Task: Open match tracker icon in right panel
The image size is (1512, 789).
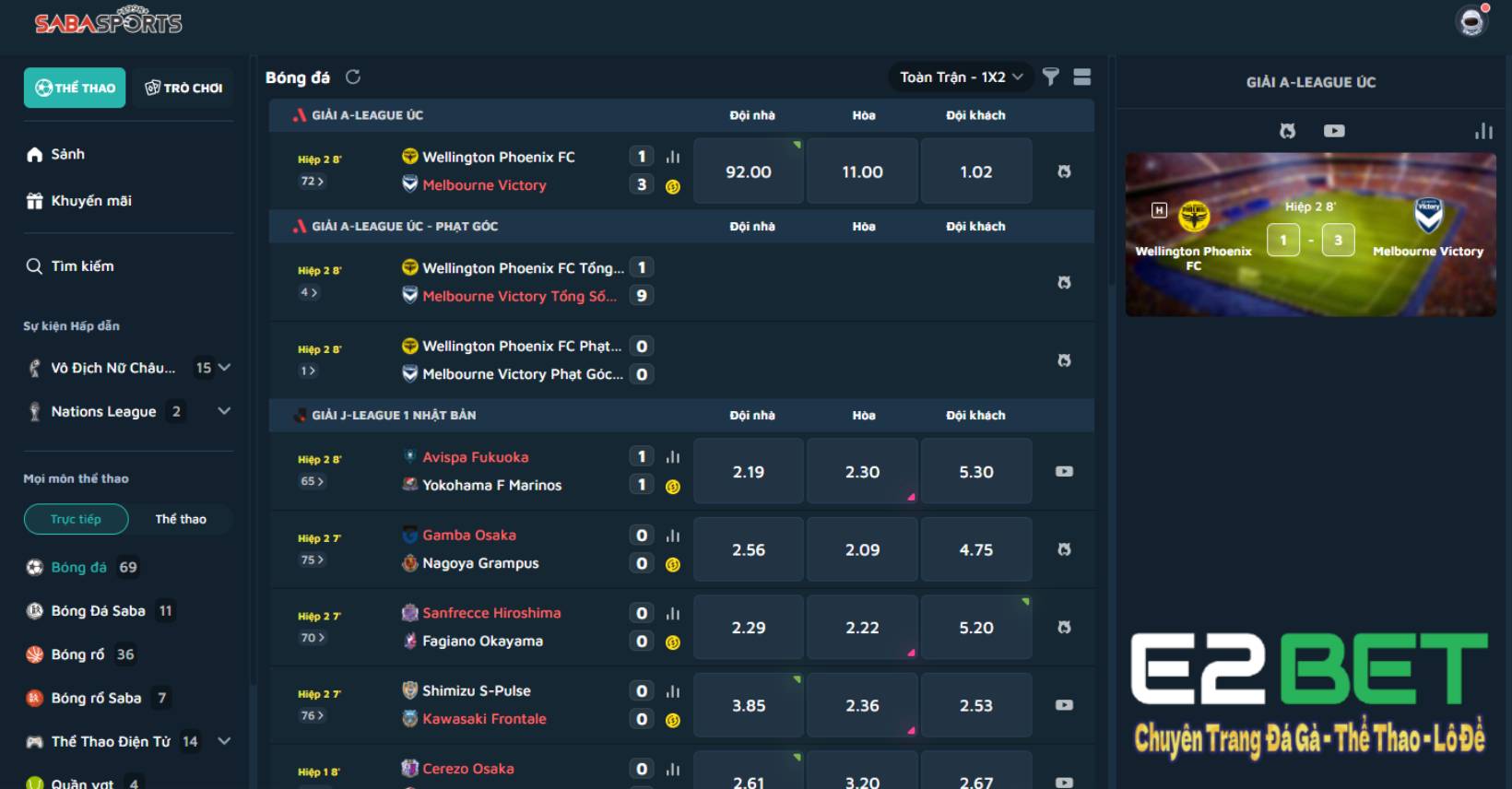Action: coord(1288,131)
